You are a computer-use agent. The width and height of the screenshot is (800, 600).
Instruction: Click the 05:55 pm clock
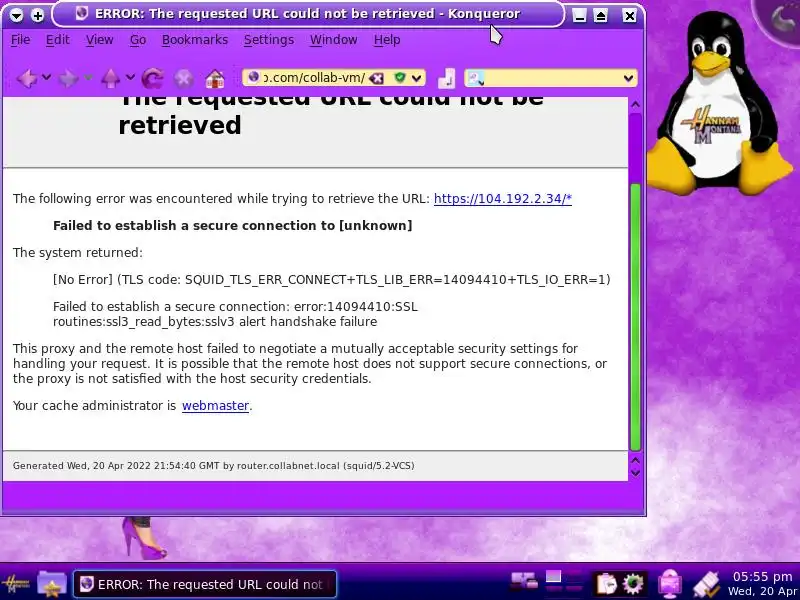coord(763,577)
